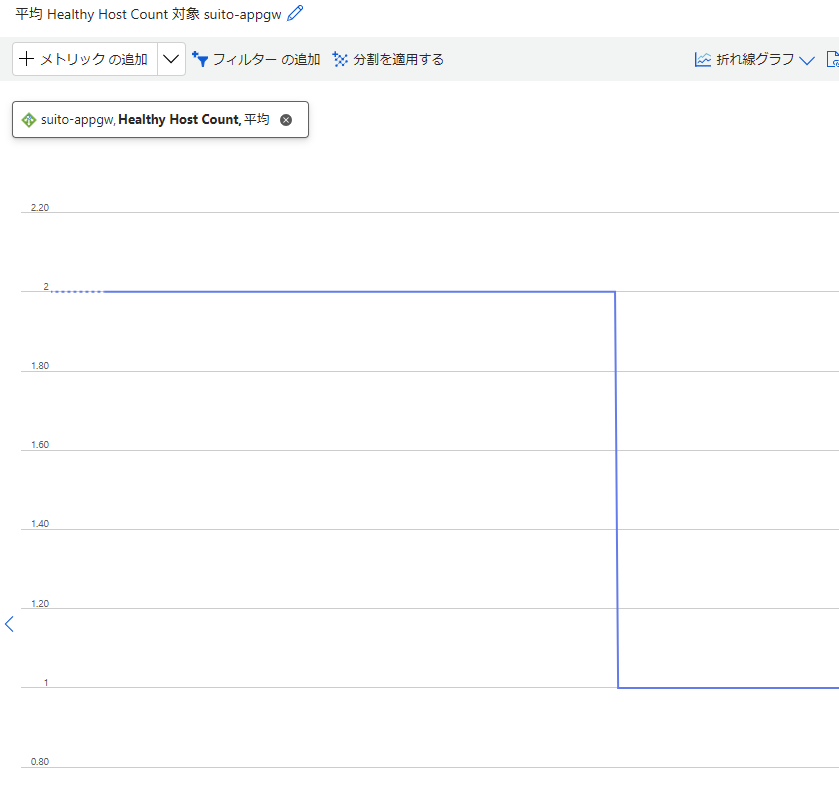The height and width of the screenshot is (808, 839).
Task: Click the pencil icon to edit chart title
Action: (294, 14)
